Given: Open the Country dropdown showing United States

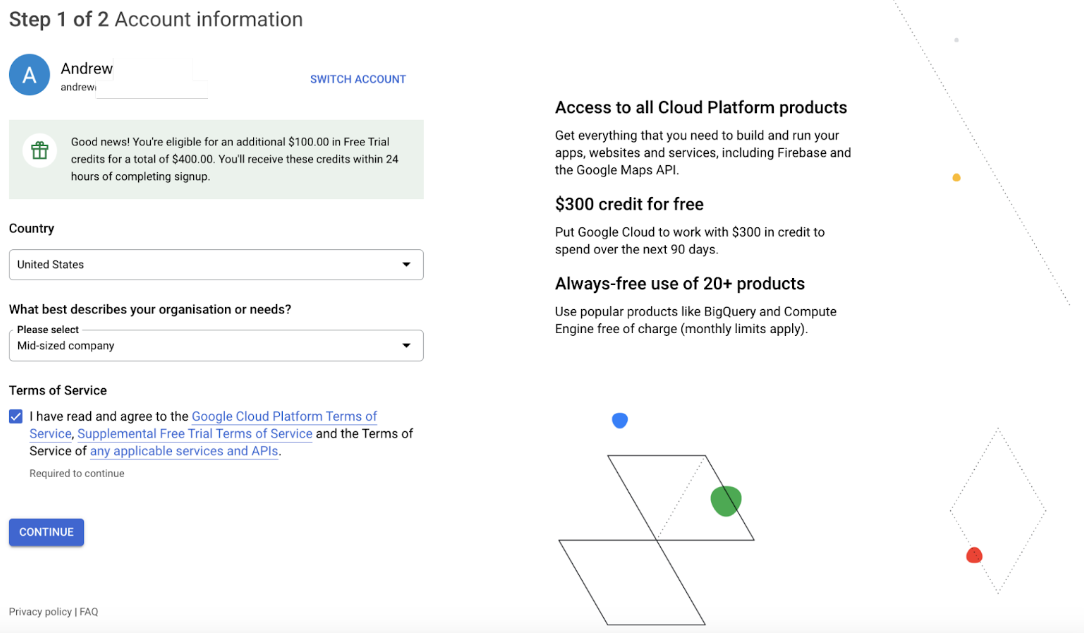Looking at the screenshot, I should pos(216,265).
